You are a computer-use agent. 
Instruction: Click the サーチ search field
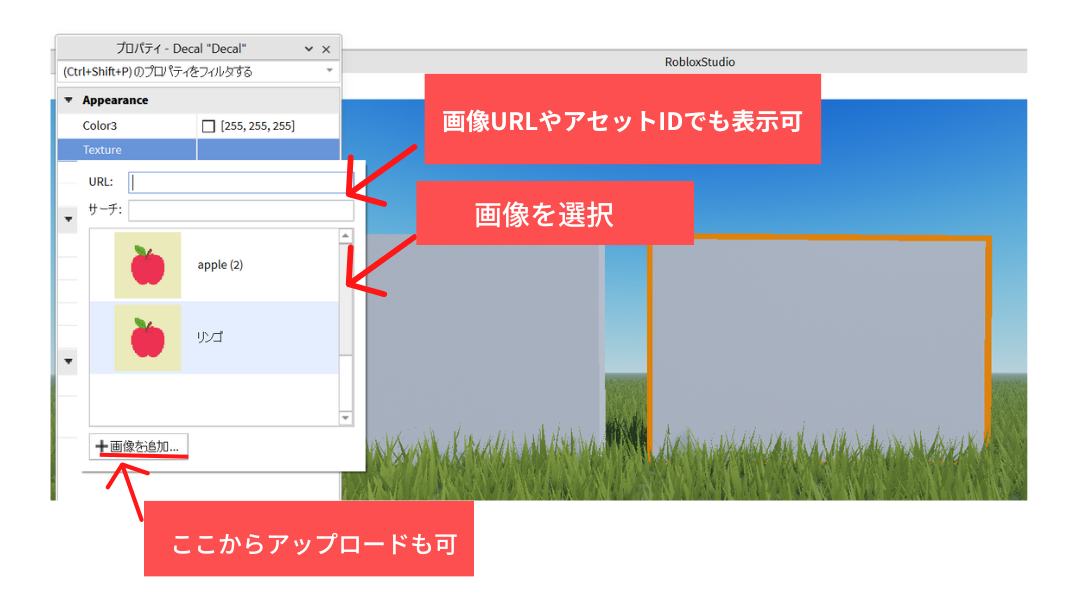click(x=240, y=210)
